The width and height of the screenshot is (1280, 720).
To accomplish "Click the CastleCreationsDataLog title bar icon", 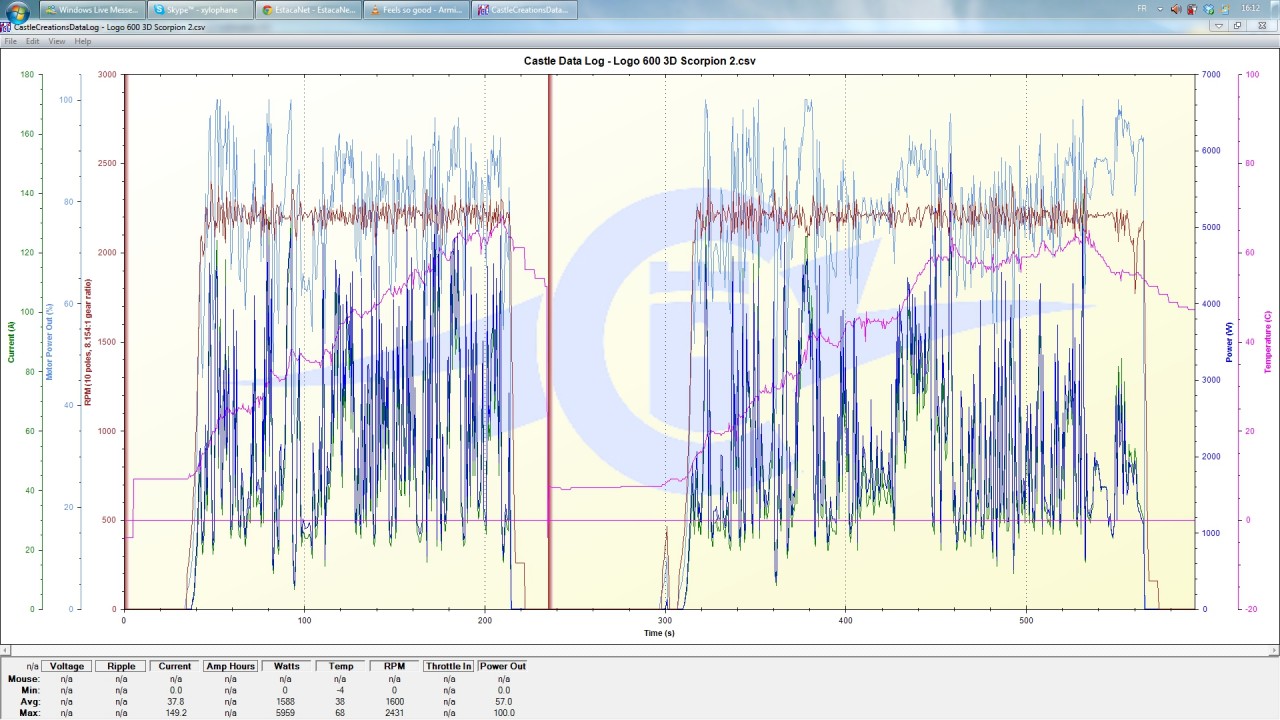I will 6,27.
